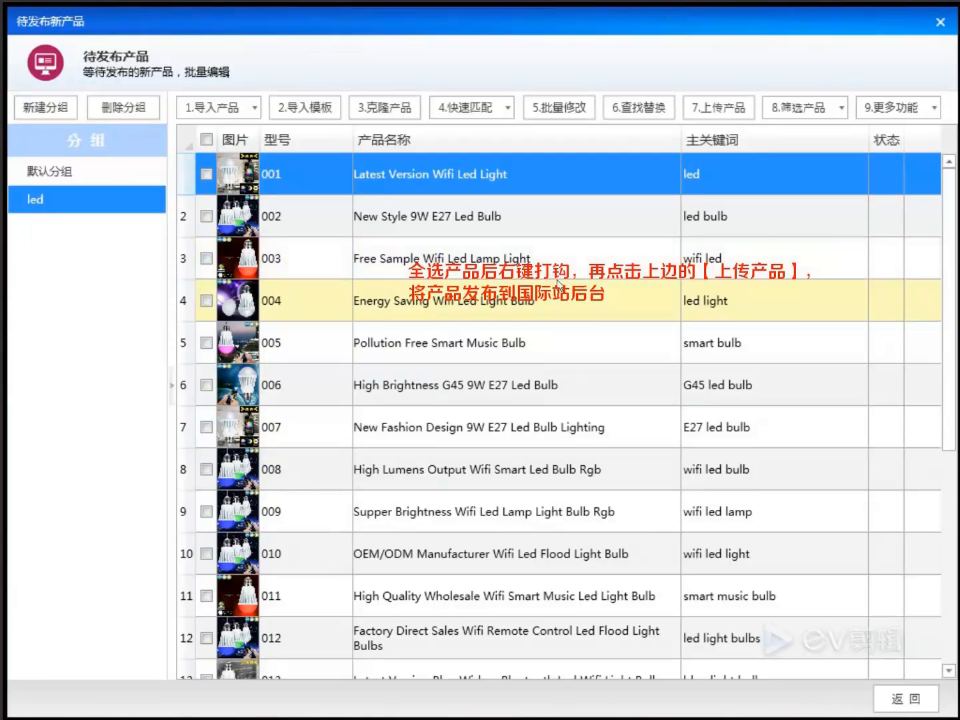Click the 状态 column header

pos(886,140)
